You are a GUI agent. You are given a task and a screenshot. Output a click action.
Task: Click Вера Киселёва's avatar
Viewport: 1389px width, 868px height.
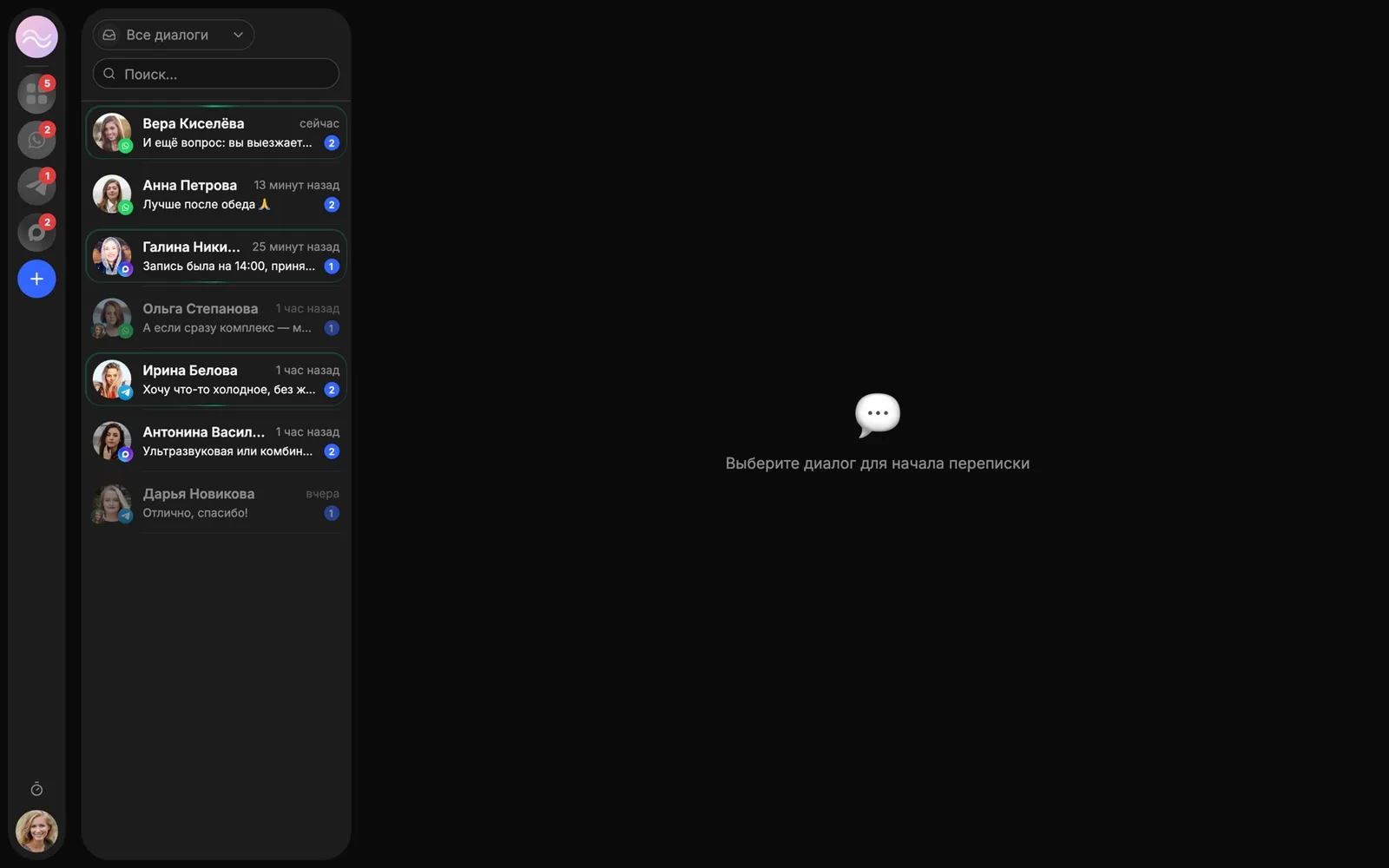[112, 133]
